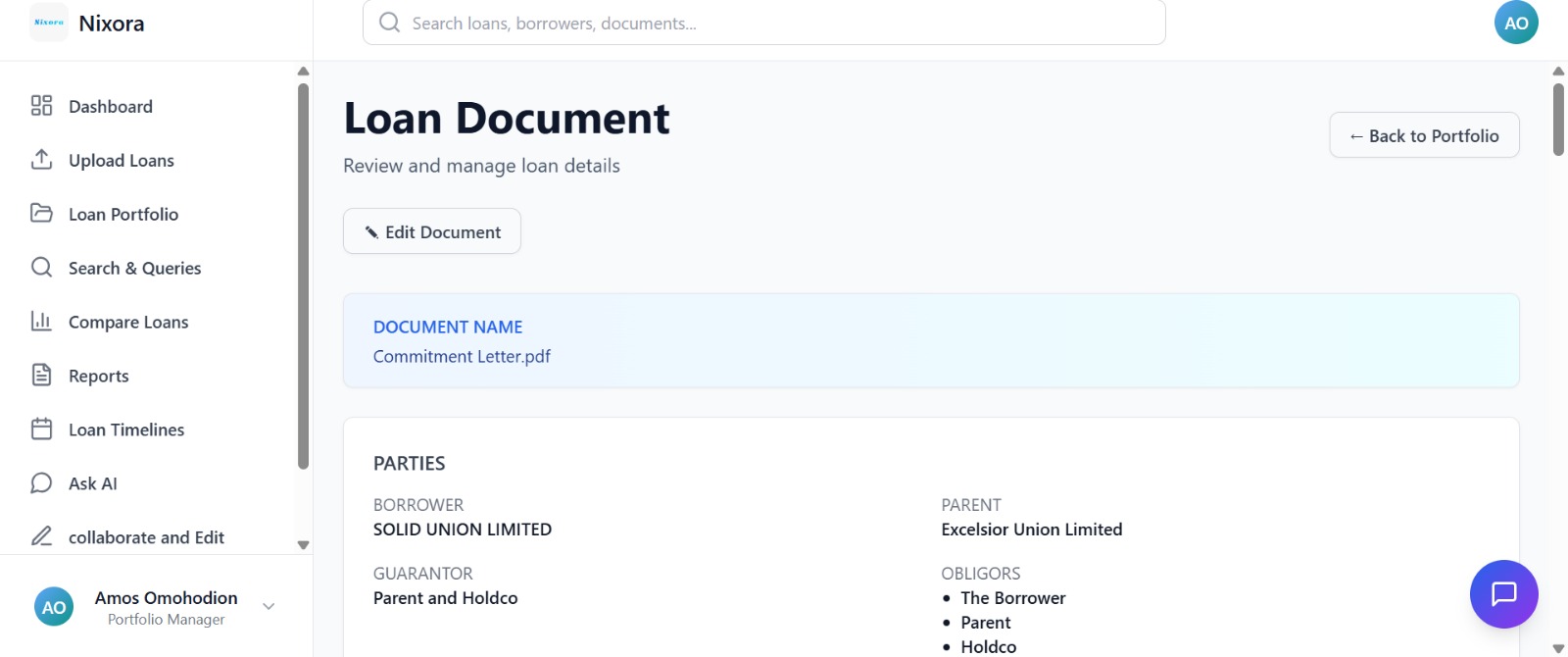The height and width of the screenshot is (657, 1568).
Task: Click The Borrower in obligors list
Action: 1012,598
